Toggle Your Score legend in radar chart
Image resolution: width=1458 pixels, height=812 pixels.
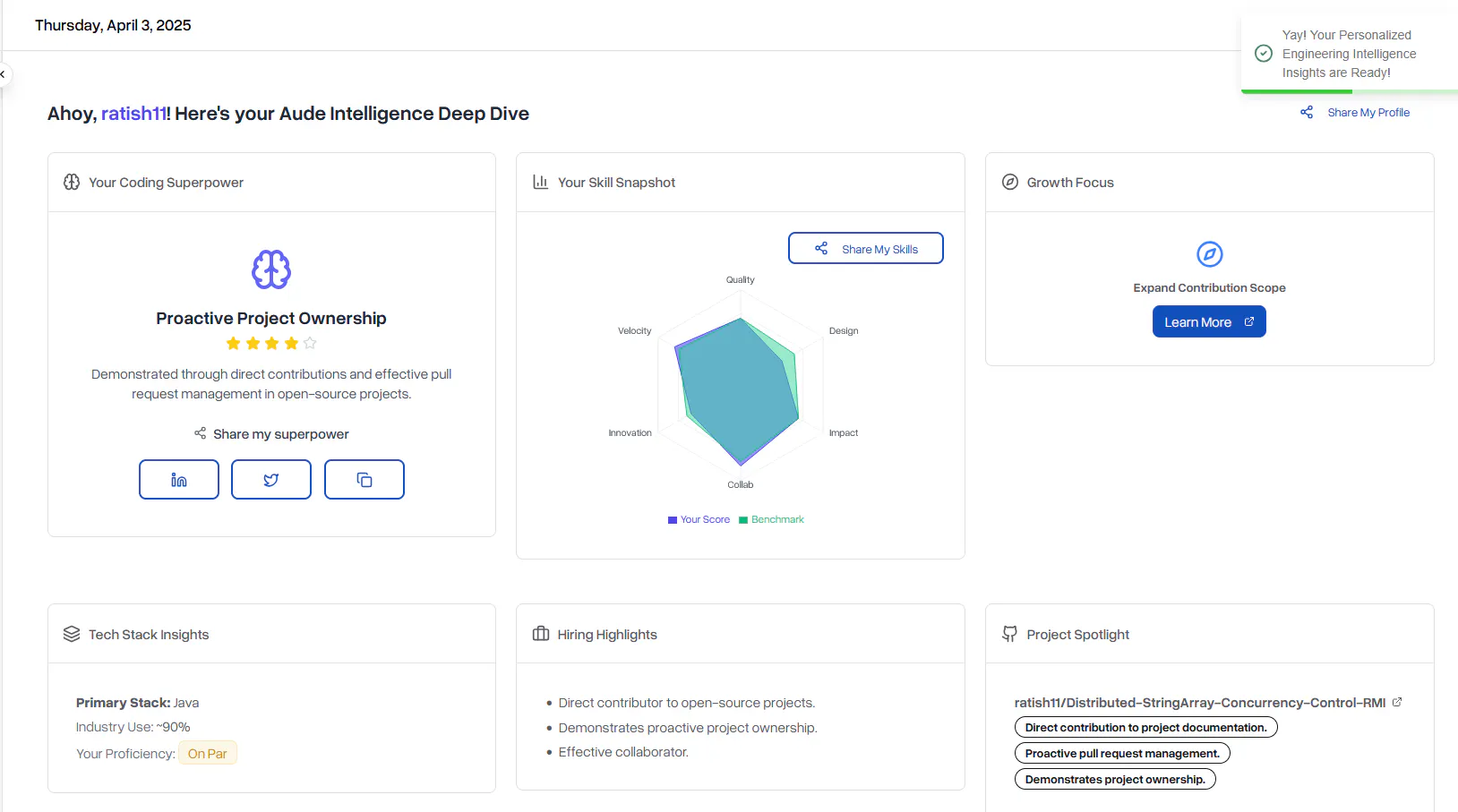coord(699,519)
